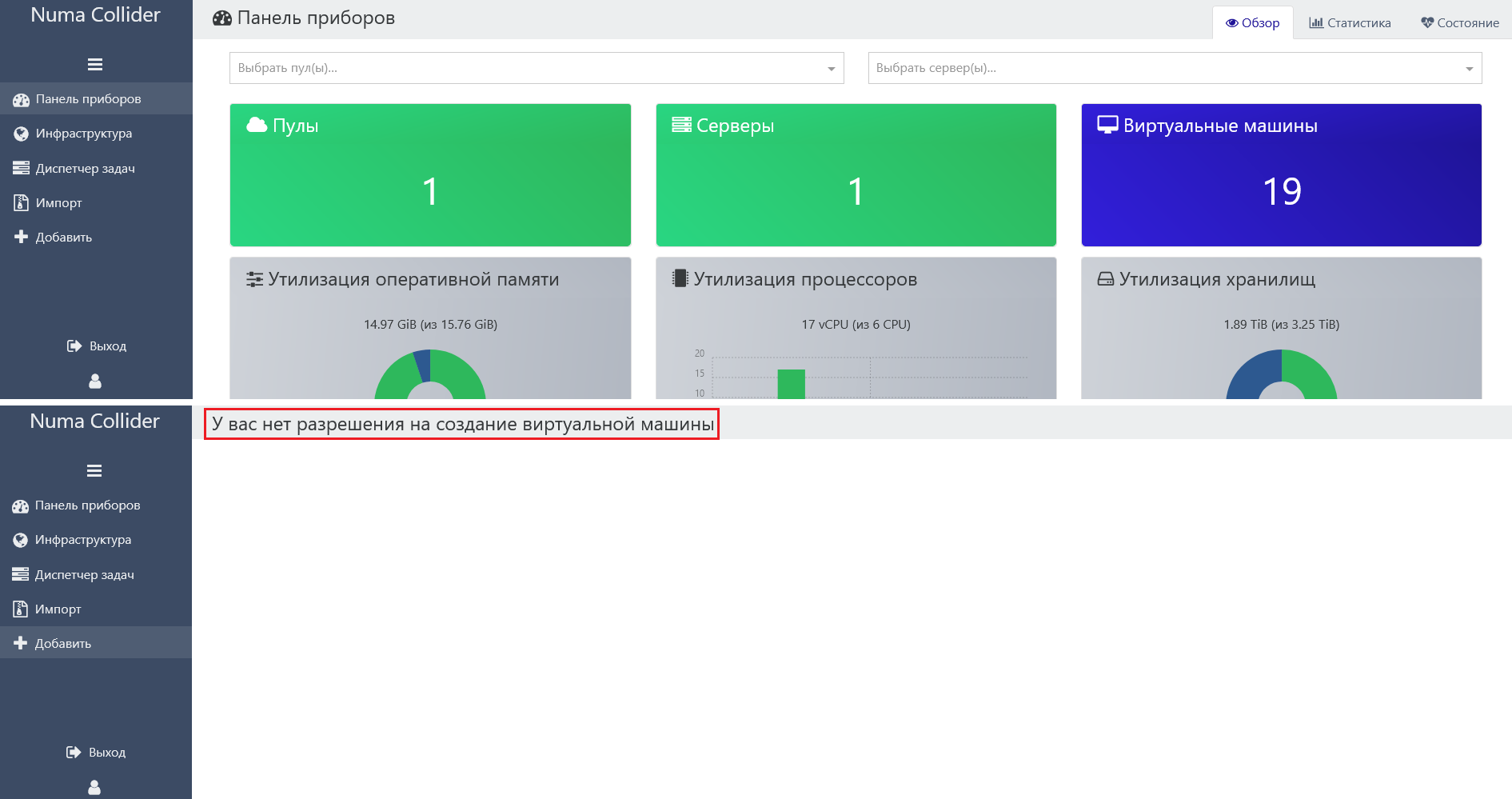The width and height of the screenshot is (1512, 799).
Task: Click highlighted Добавить in the lower sidebar
Action: coord(96,643)
